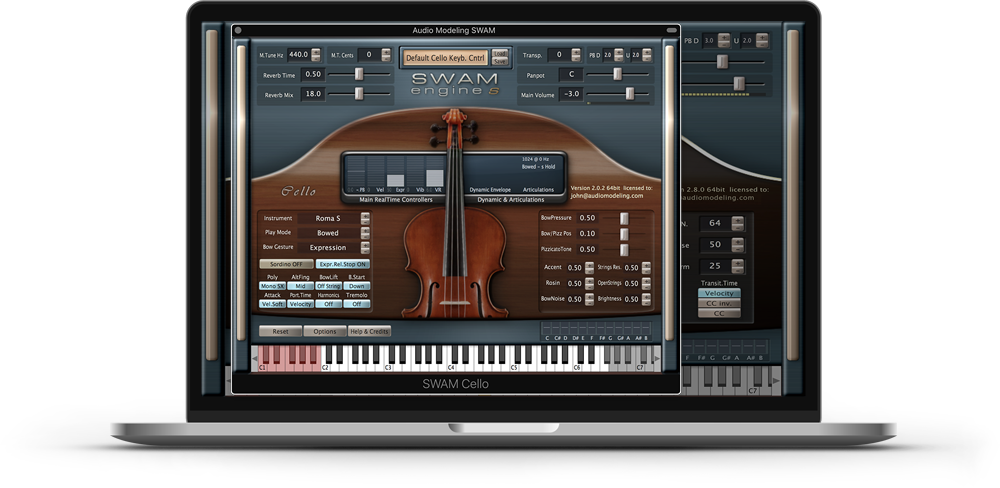Image resolution: width=1000 pixels, height=488 pixels.
Task: Click the close button of Audio Modeling SWAM window
Action: click(238, 30)
